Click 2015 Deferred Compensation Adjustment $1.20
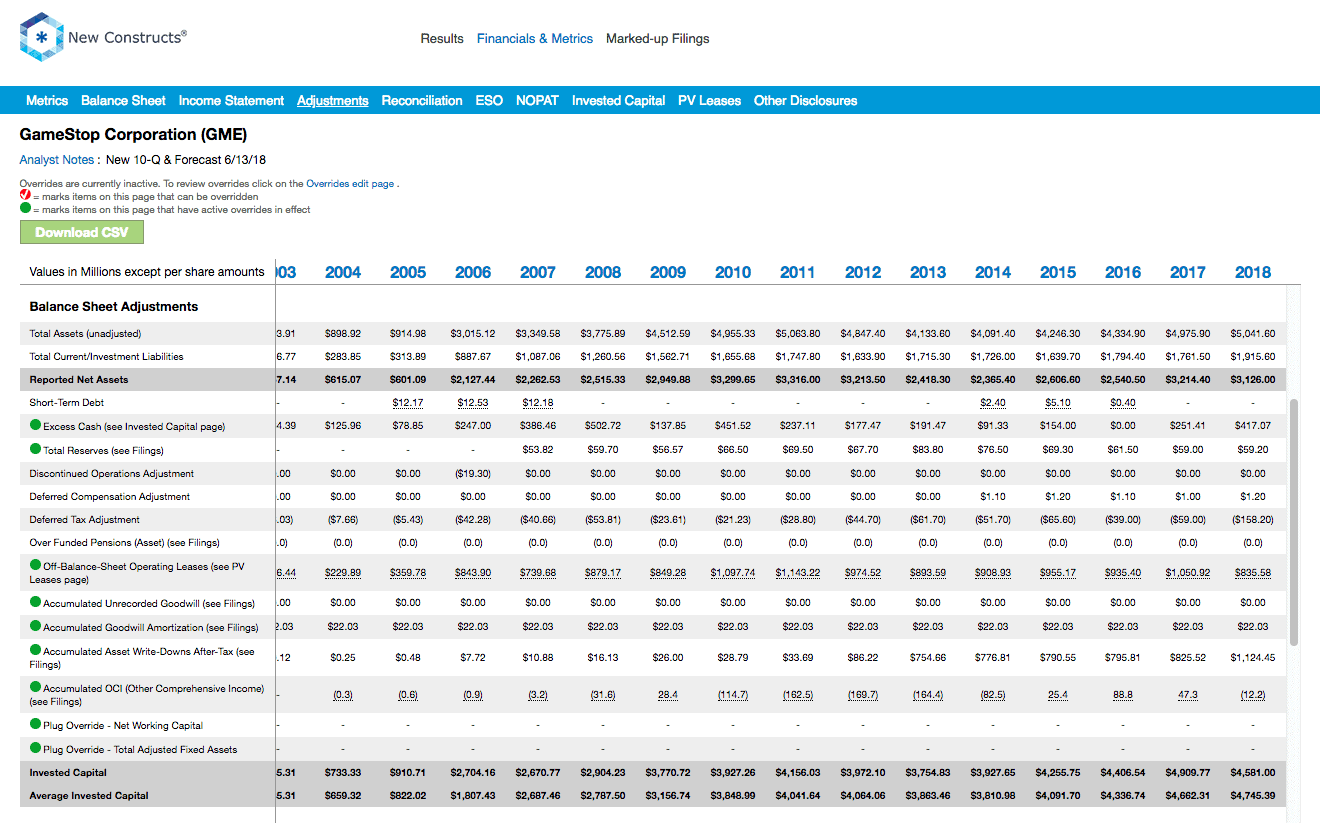The image size is (1320, 823). pyautogui.click(x=1058, y=497)
